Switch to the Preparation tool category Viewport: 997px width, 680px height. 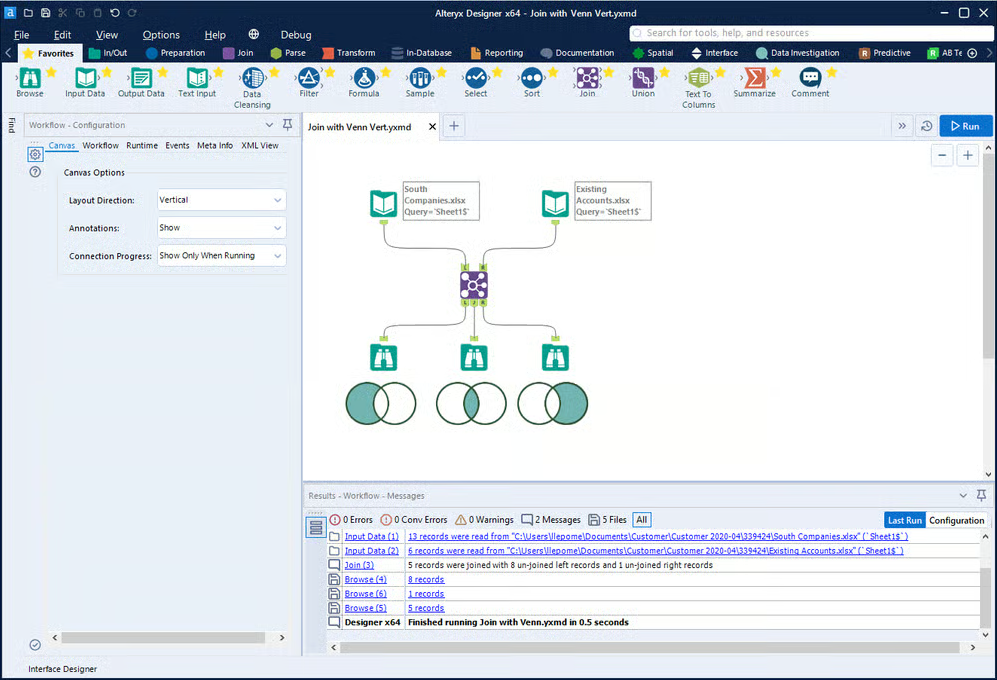(175, 53)
